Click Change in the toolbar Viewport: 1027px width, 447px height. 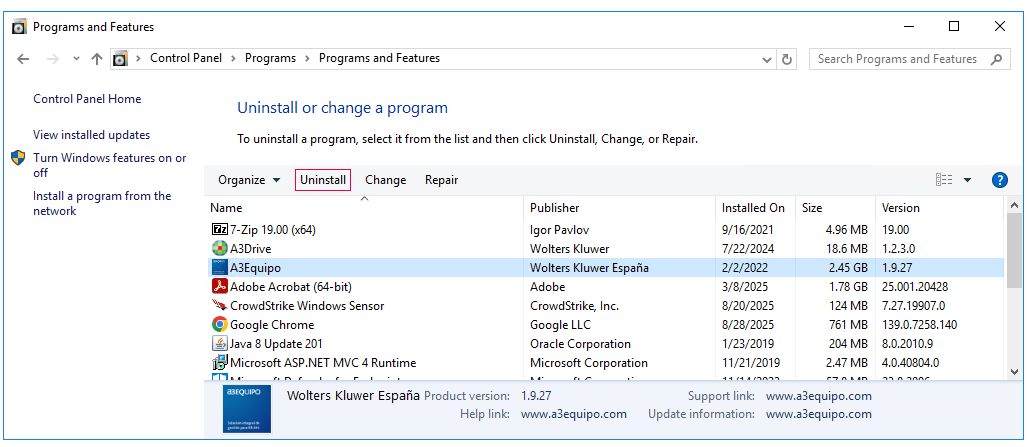(385, 180)
